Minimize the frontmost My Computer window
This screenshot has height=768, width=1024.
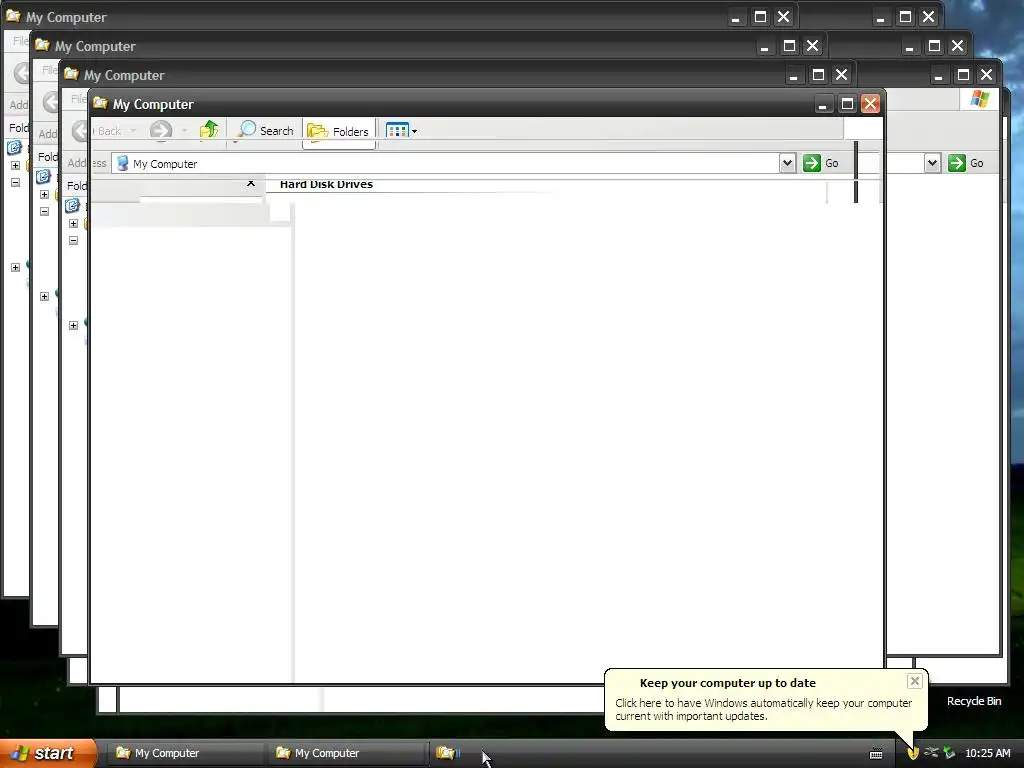(x=822, y=103)
